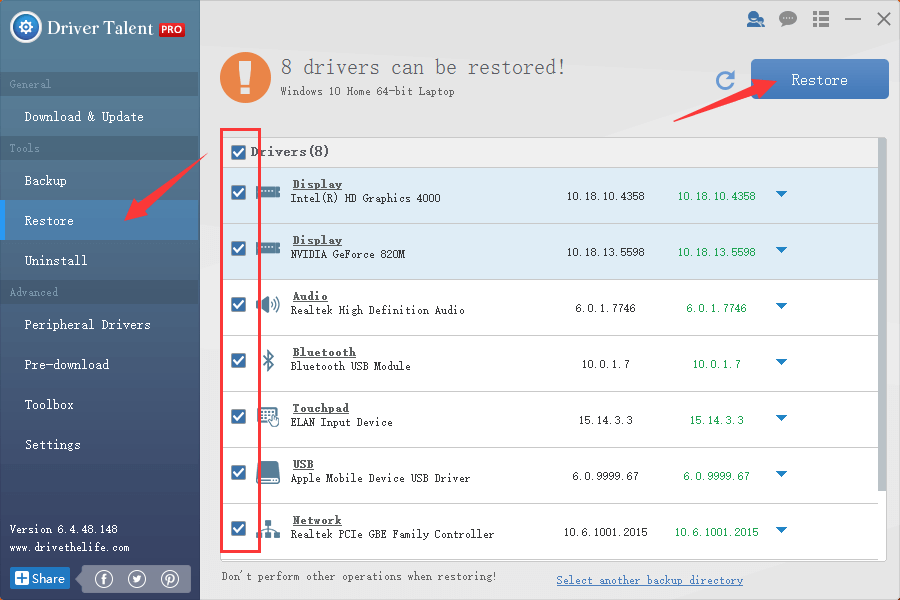Click Select another backup directory link
Screen dimensions: 900x600
650,580
